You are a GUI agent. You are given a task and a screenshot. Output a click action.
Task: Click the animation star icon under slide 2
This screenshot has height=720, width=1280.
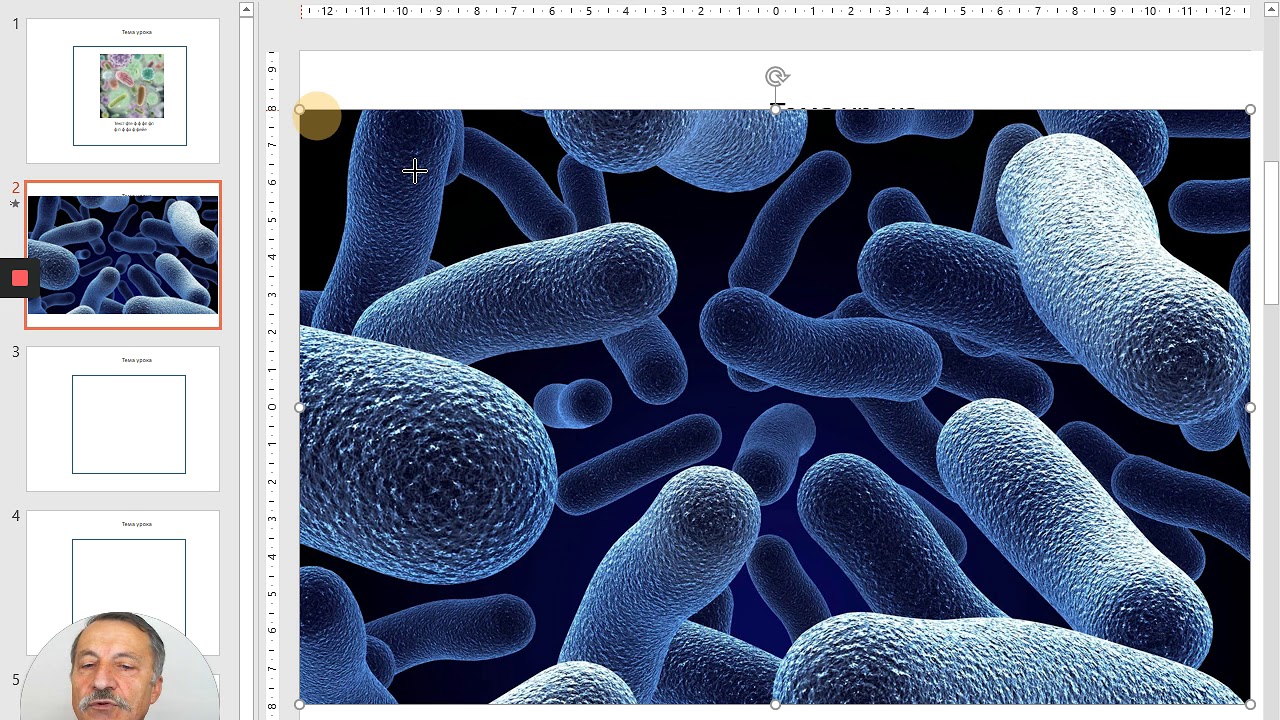15,204
